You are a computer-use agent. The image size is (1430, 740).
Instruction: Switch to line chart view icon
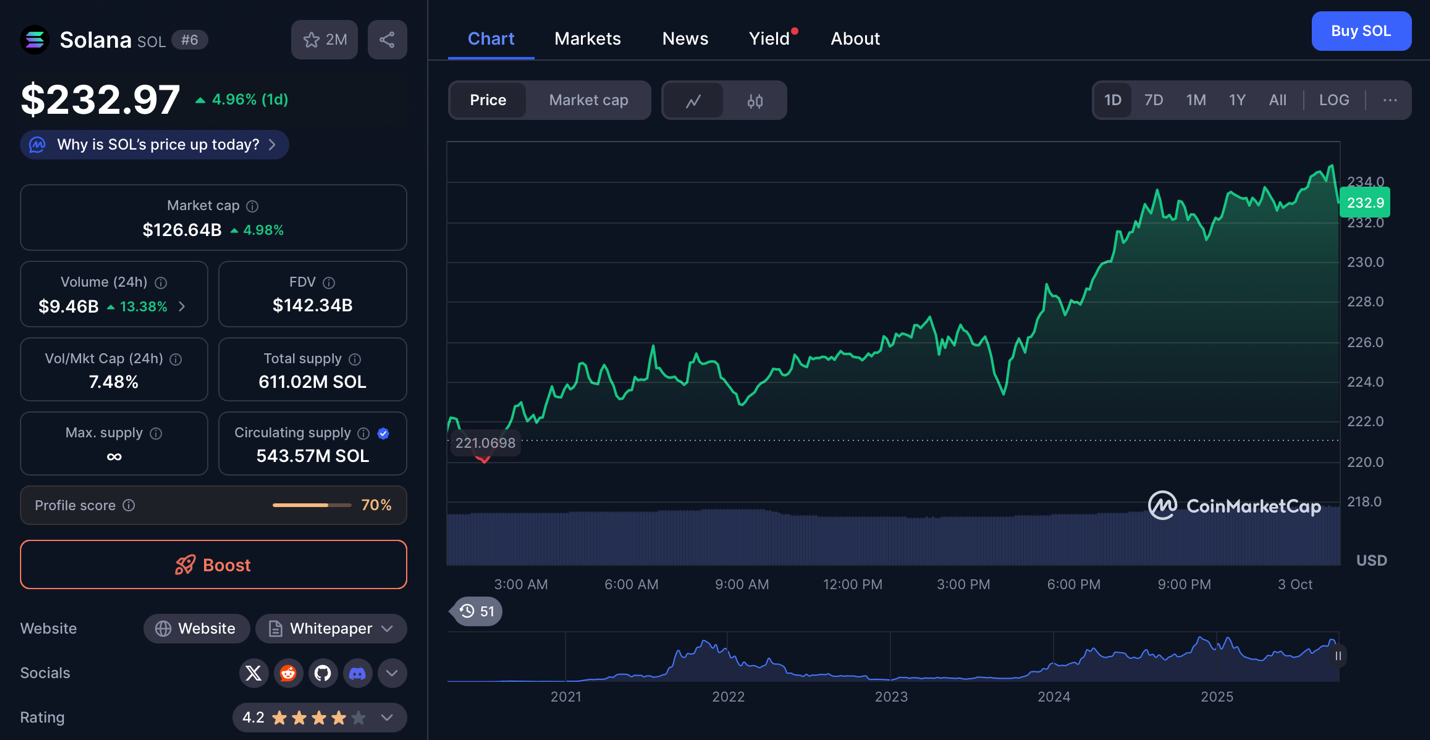pyautogui.click(x=693, y=101)
